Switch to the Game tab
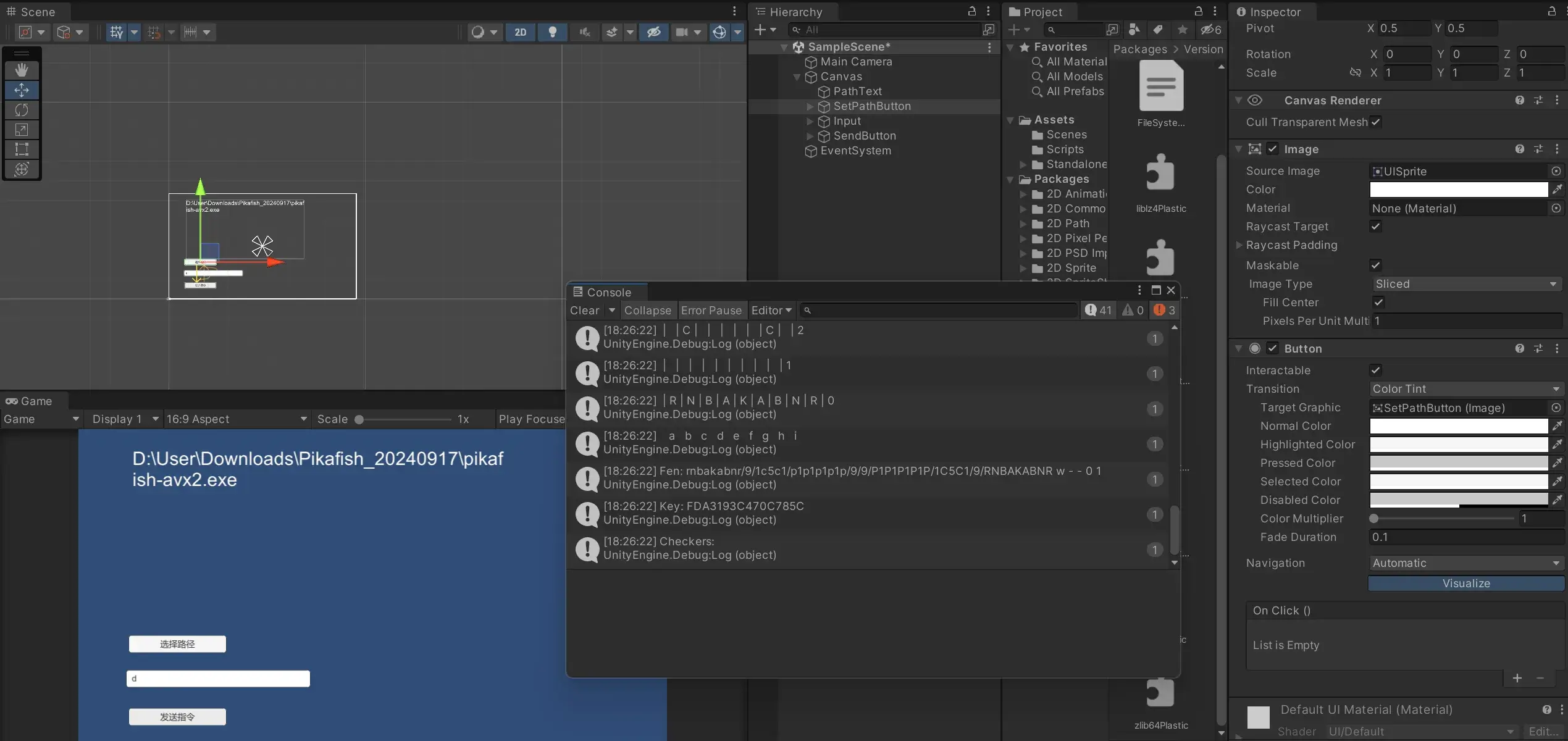Screen dimensions: 1568x741 [29, 401]
